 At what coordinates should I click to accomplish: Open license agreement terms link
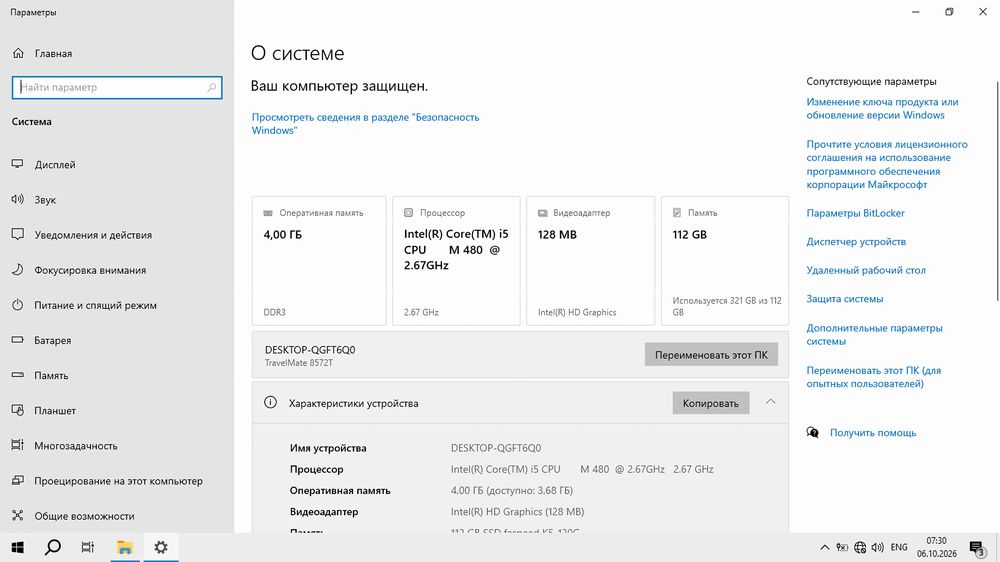coord(886,165)
